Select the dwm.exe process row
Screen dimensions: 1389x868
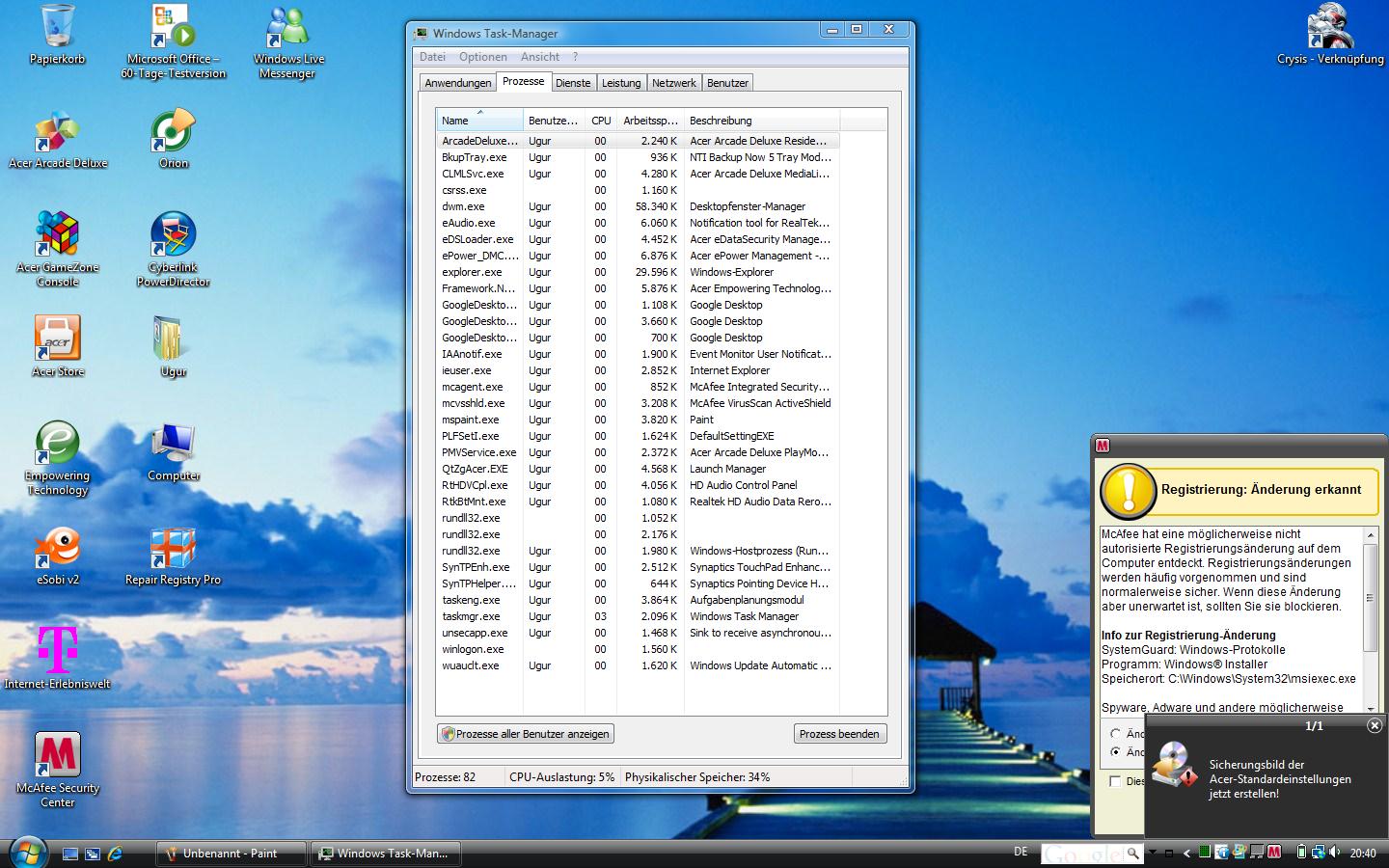(x=638, y=206)
